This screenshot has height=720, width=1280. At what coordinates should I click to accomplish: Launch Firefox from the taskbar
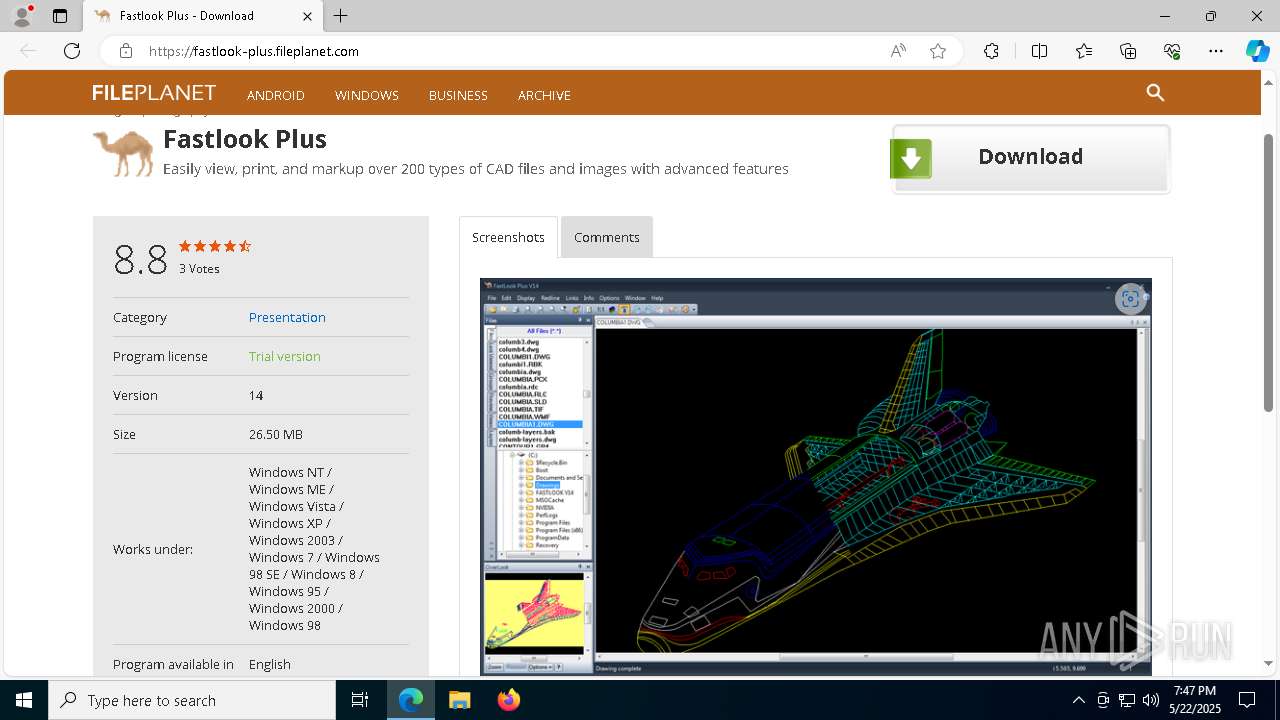point(508,700)
